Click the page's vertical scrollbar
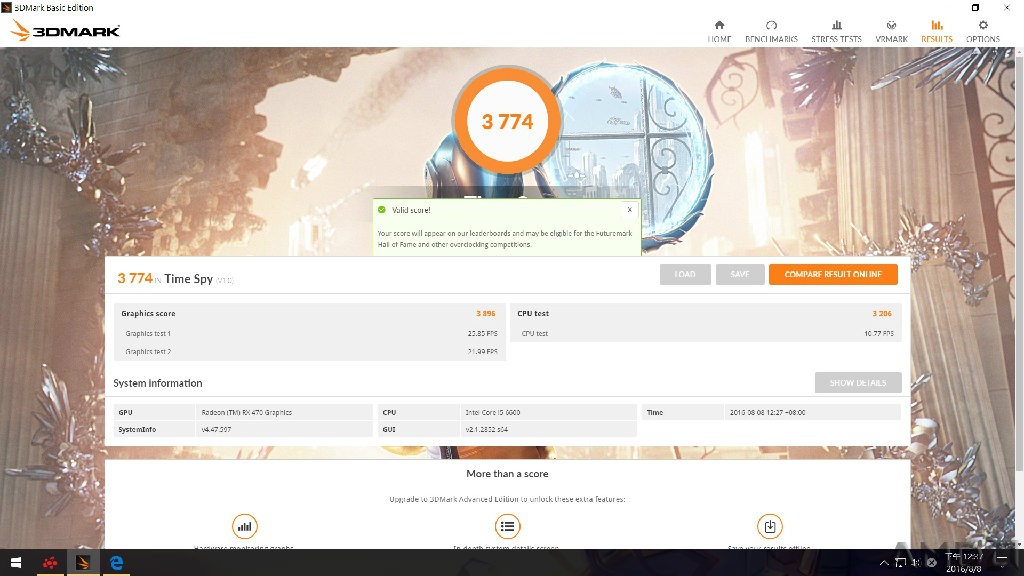Screen dimensions: 1024x576 [1019, 261]
